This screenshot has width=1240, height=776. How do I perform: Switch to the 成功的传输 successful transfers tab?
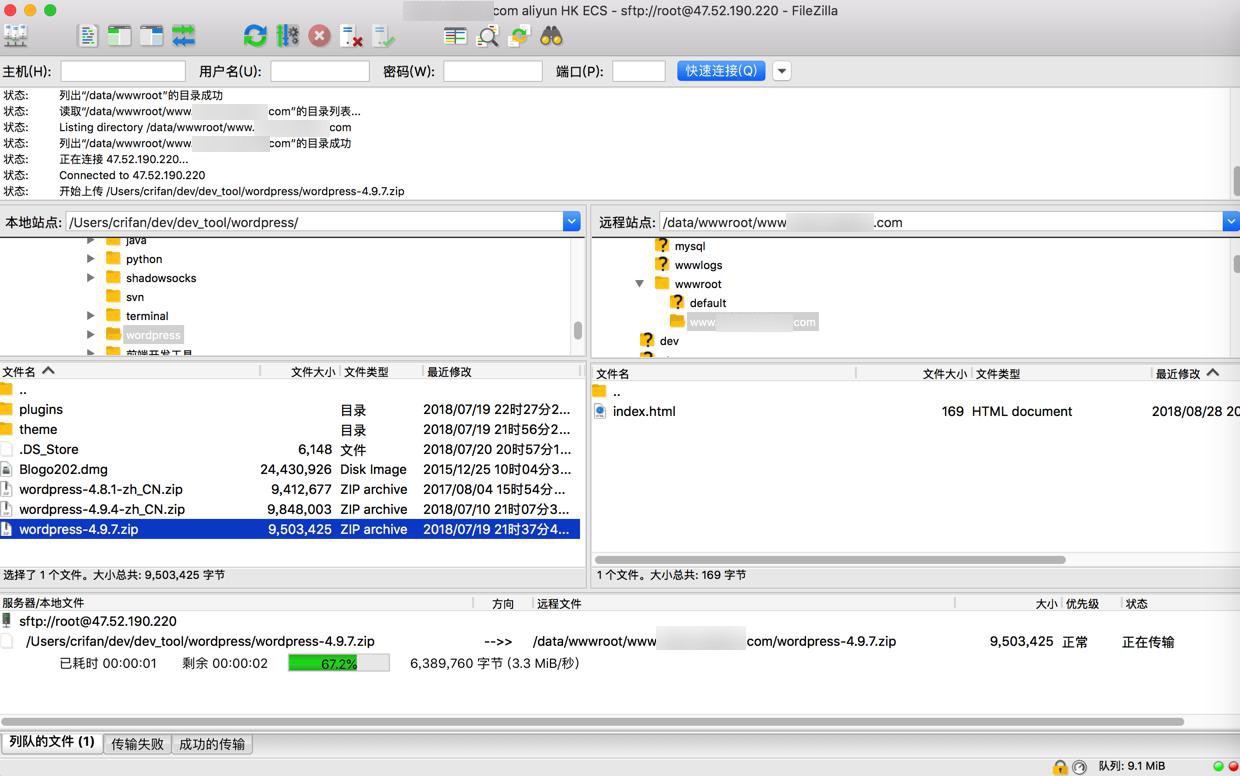pos(212,744)
